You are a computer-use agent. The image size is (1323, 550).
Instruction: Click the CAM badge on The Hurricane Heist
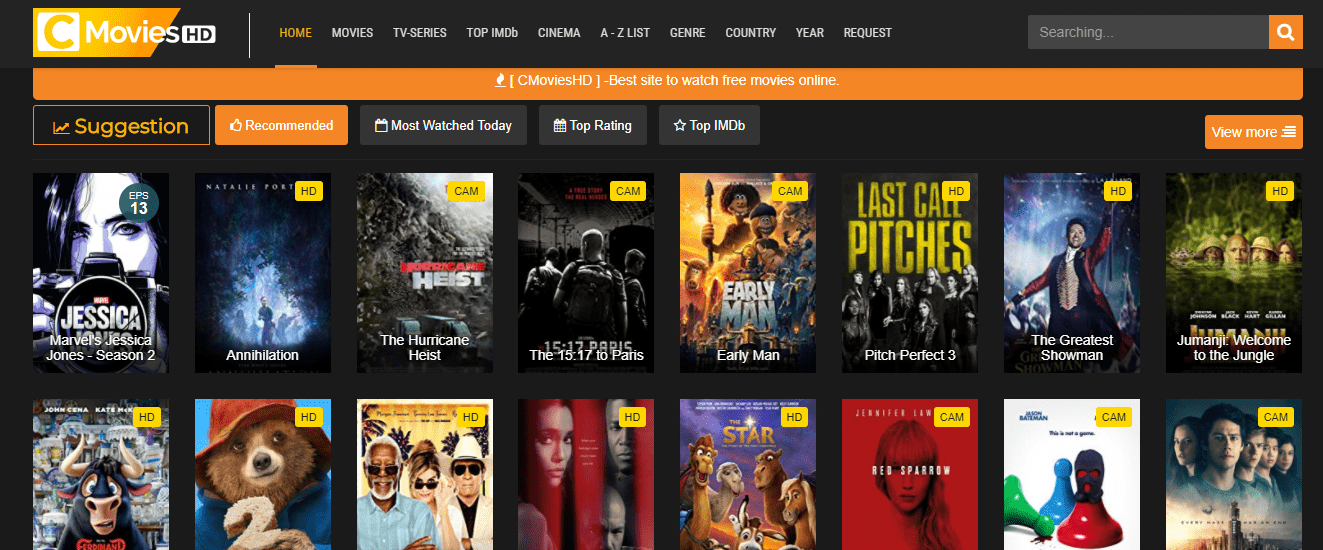[x=466, y=191]
